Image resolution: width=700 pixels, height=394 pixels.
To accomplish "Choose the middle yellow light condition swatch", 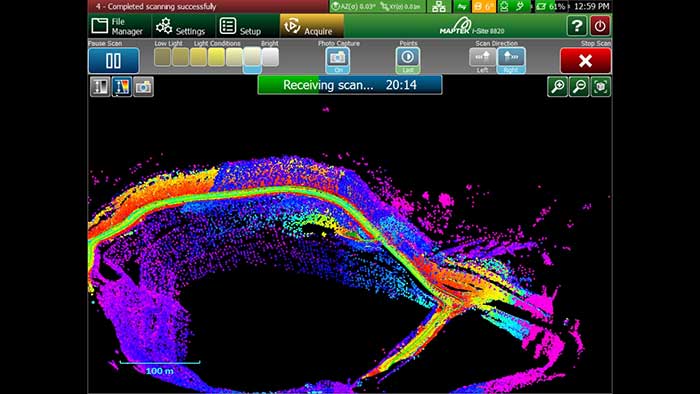I will tap(216, 57).
